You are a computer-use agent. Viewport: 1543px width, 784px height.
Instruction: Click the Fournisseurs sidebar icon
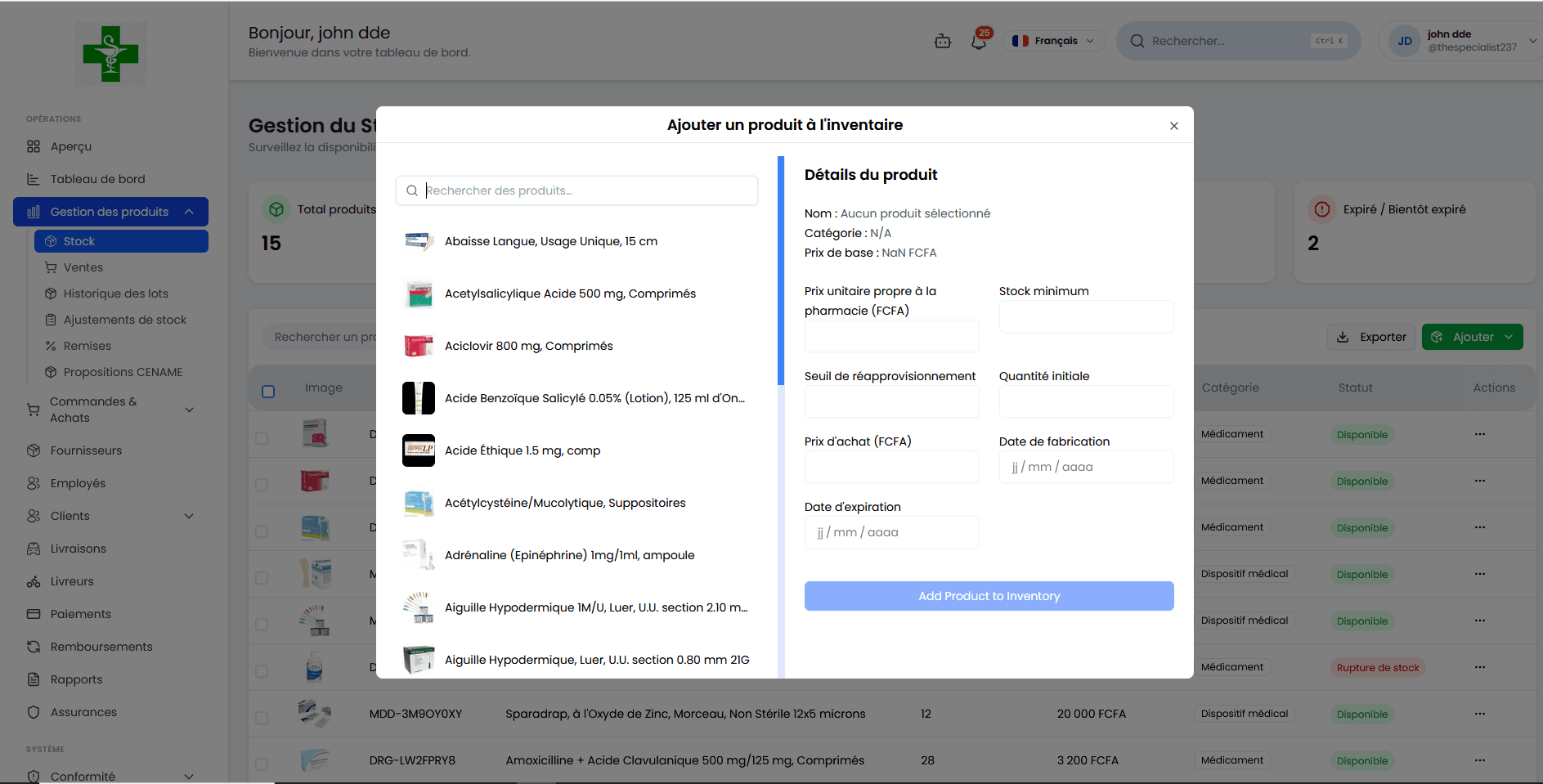(x=34, y=450)
